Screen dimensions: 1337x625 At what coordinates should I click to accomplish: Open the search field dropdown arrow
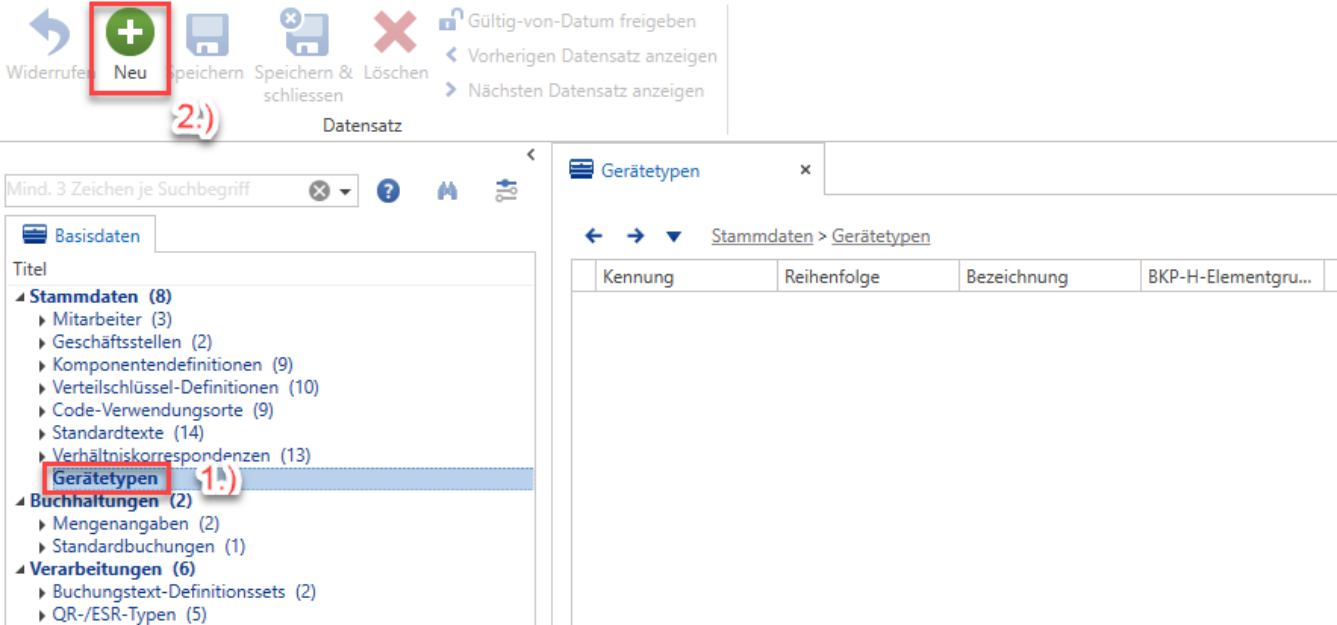(x=346, y=191)
